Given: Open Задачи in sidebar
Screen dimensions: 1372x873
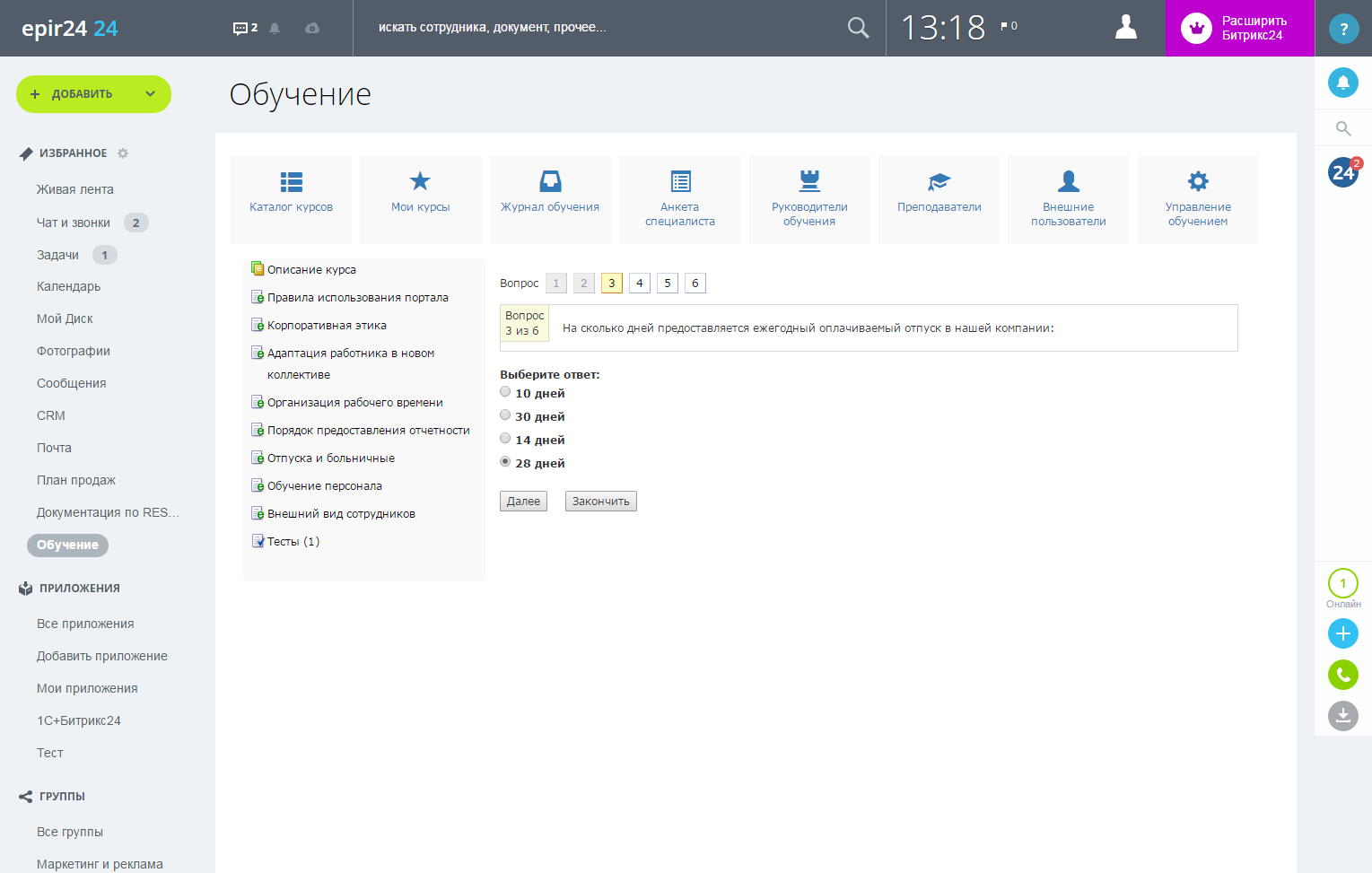Looking at the screenshot, I should [x=57, y=255].
